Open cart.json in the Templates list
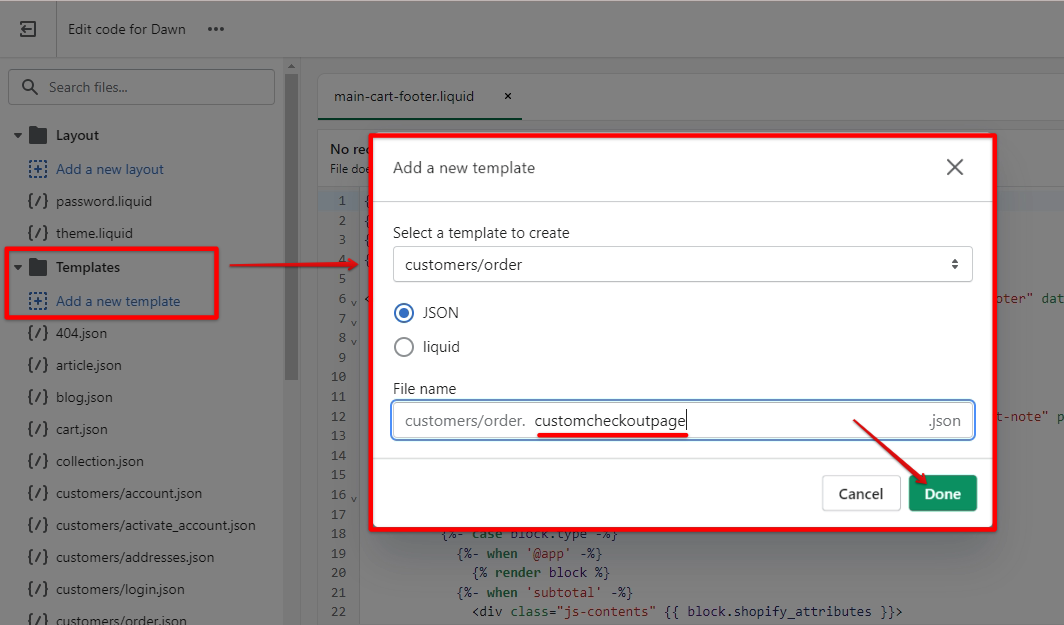This screenshot has width=1064, height=625. click(81, 429)
